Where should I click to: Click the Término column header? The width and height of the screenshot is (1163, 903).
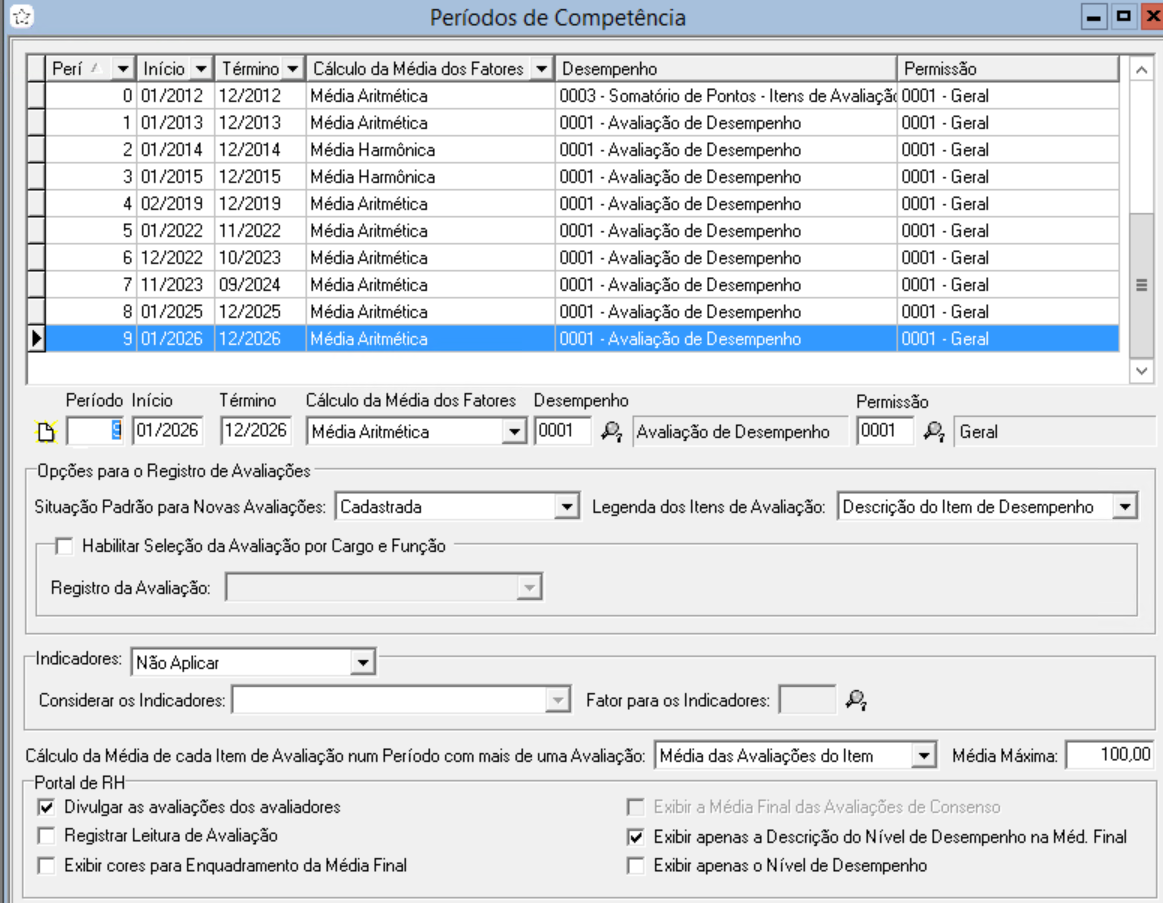pos(250,69)
